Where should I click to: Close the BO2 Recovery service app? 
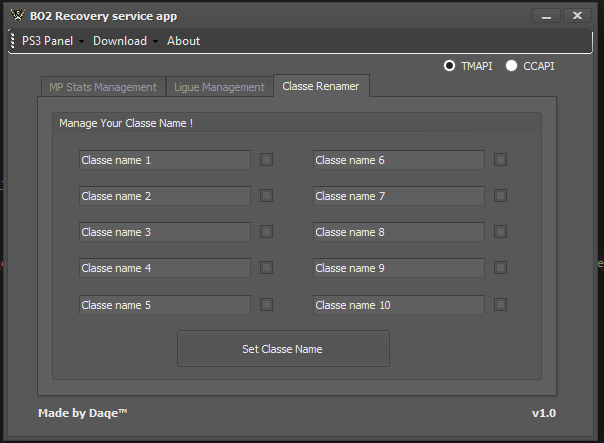tap(577, 16)
